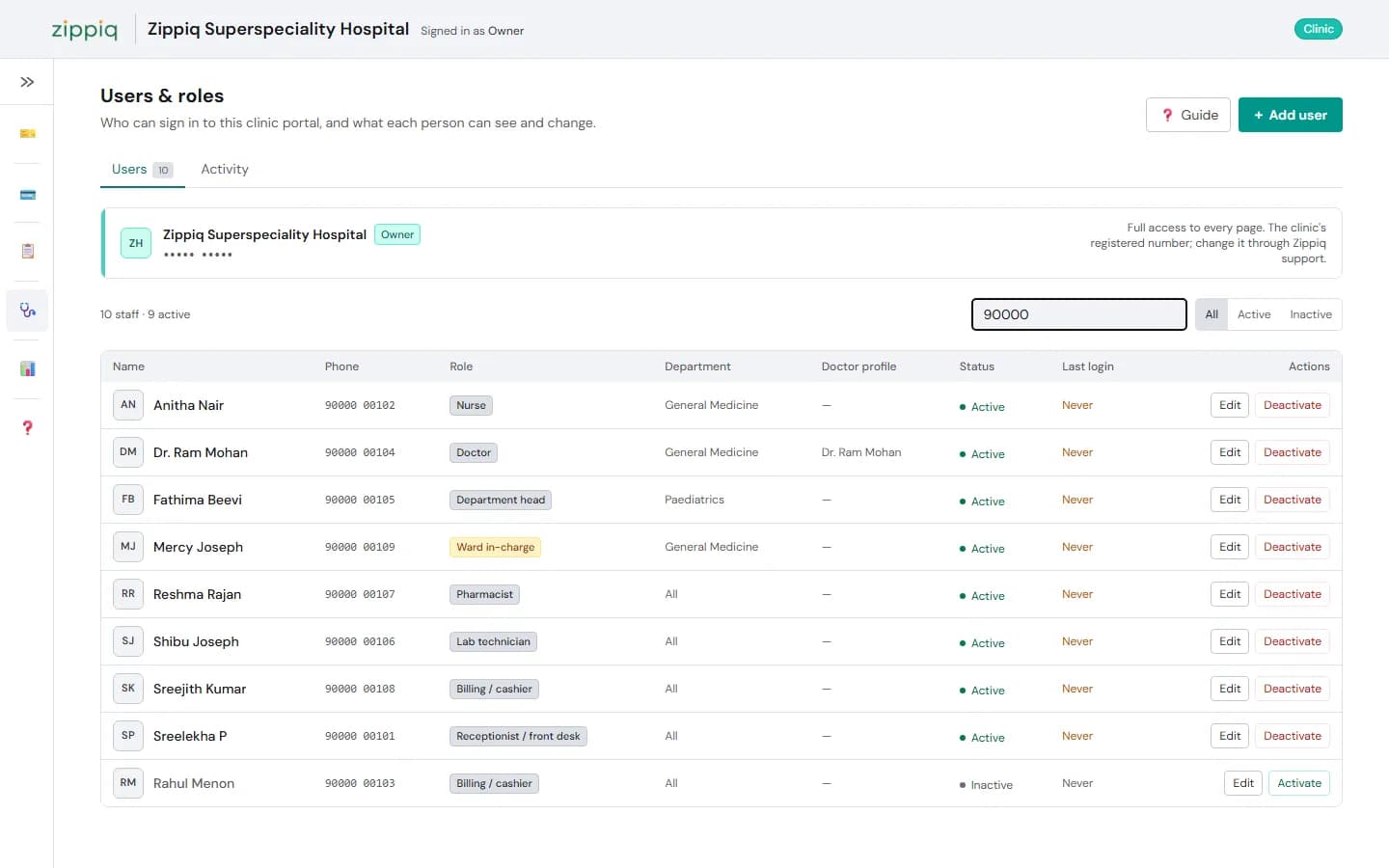Click the Department column header
This screenshot has width=1389, height=868.
coord(697,366)
